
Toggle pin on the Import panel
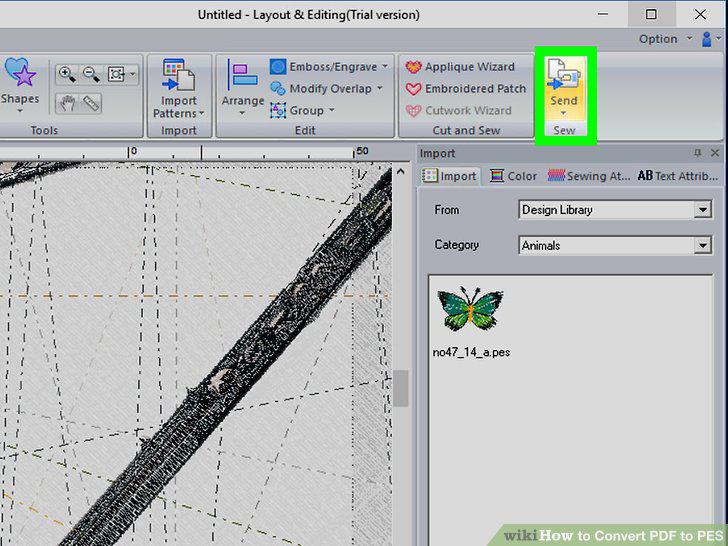(x=697, y=153)
